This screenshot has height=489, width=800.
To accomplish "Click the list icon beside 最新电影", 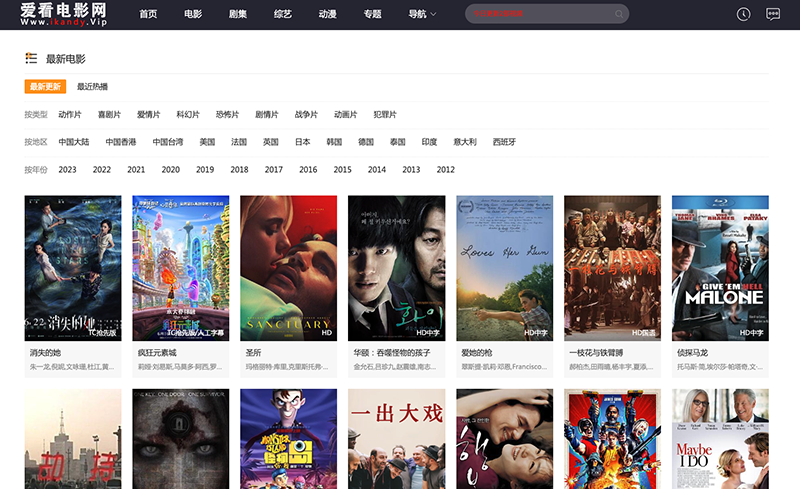I will point(31,58).
